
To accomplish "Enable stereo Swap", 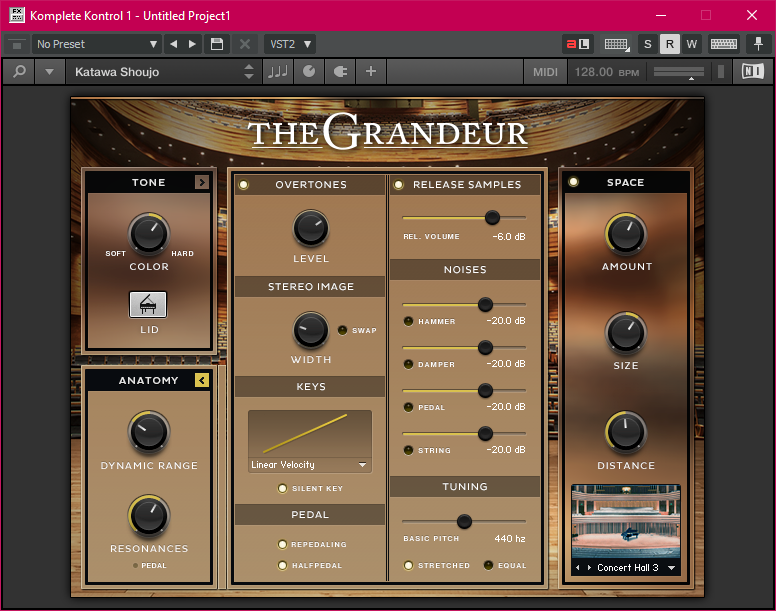I will click(x=342, y=330).
